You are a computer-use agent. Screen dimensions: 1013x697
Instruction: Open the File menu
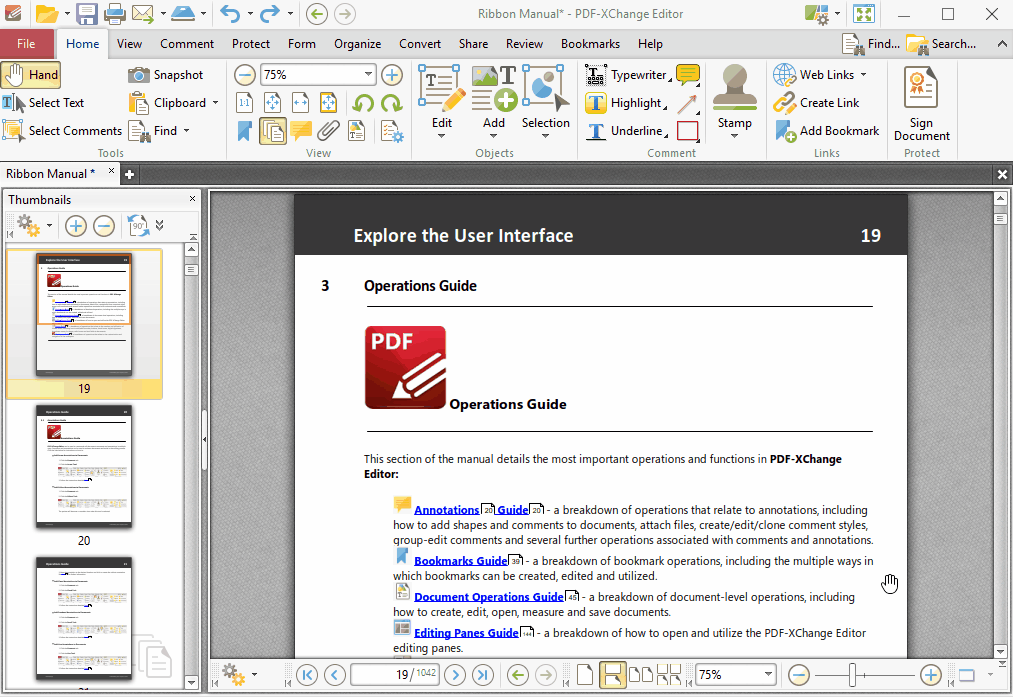pyautogui.click(x=26, y=44)
